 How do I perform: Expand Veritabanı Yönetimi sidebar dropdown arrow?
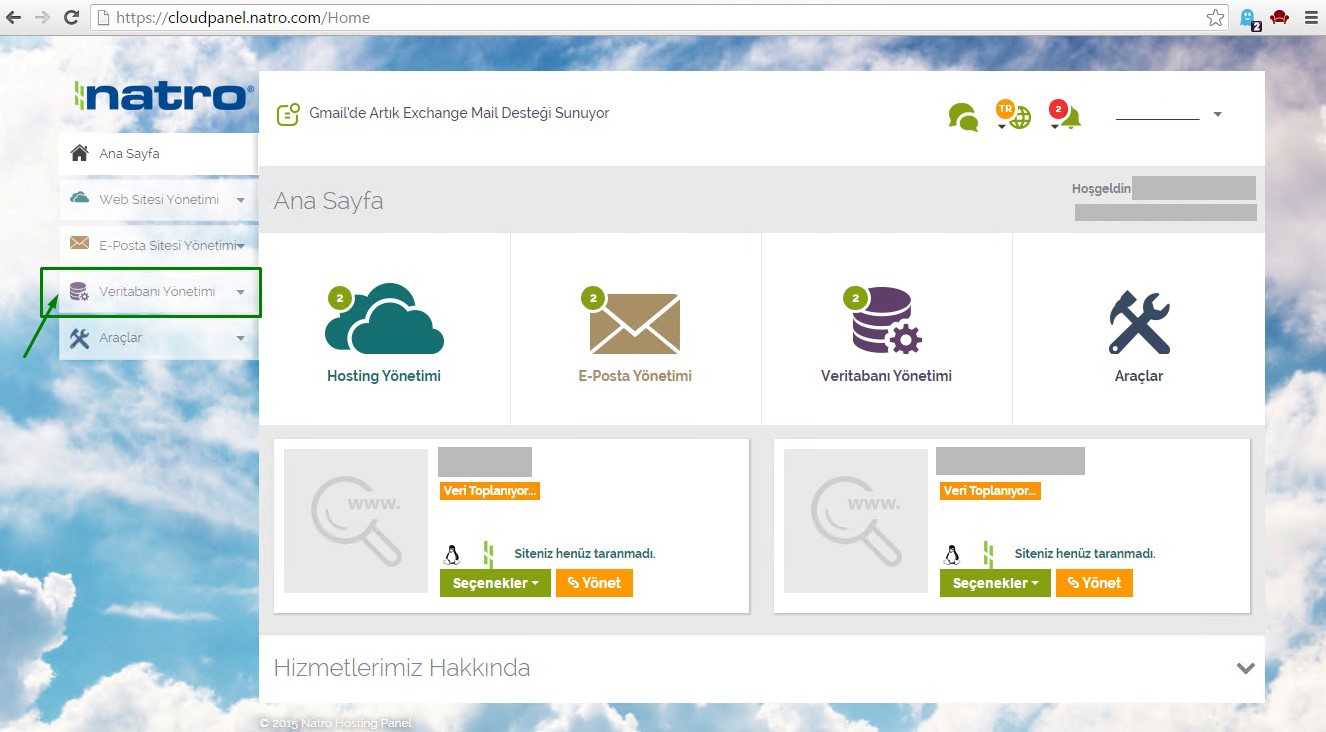point(240,292)
